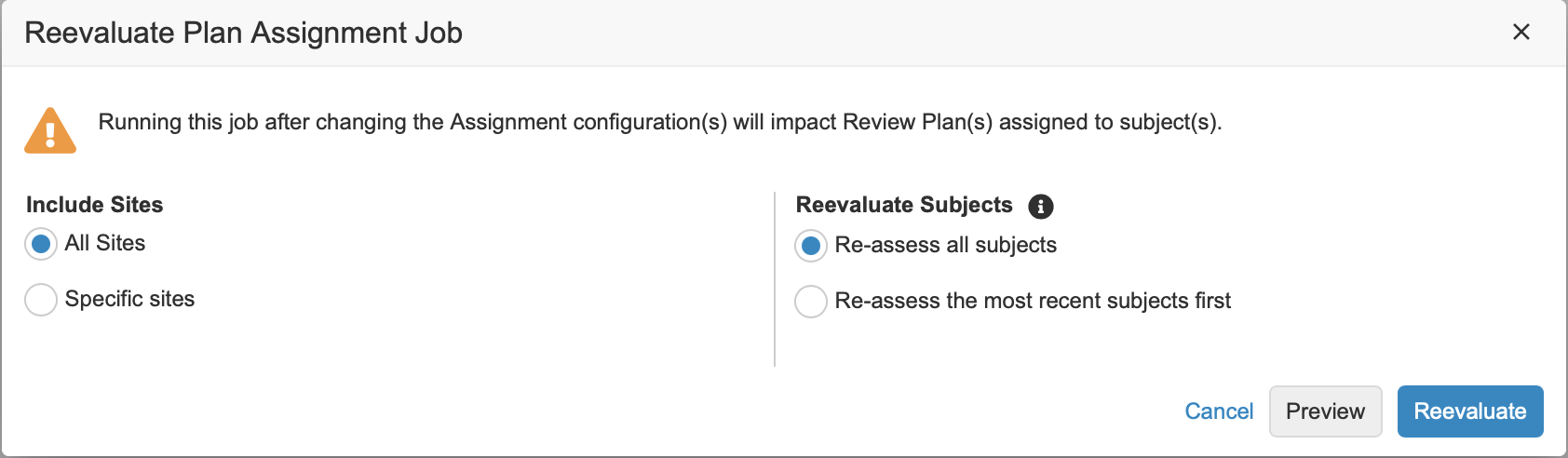This screenshot has height=458, width=1568.
Task: Click the Reevaluate Subjects heading text
Action: (903, 205)
